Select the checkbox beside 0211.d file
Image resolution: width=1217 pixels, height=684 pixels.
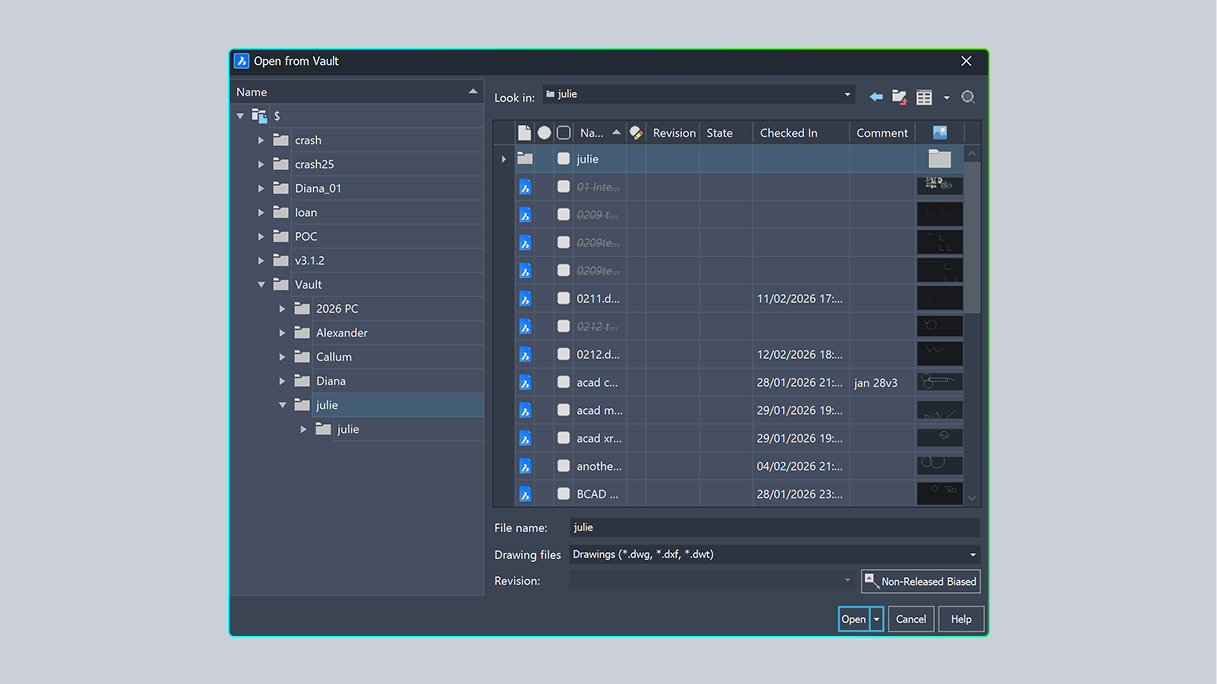[x=562, y=298]
